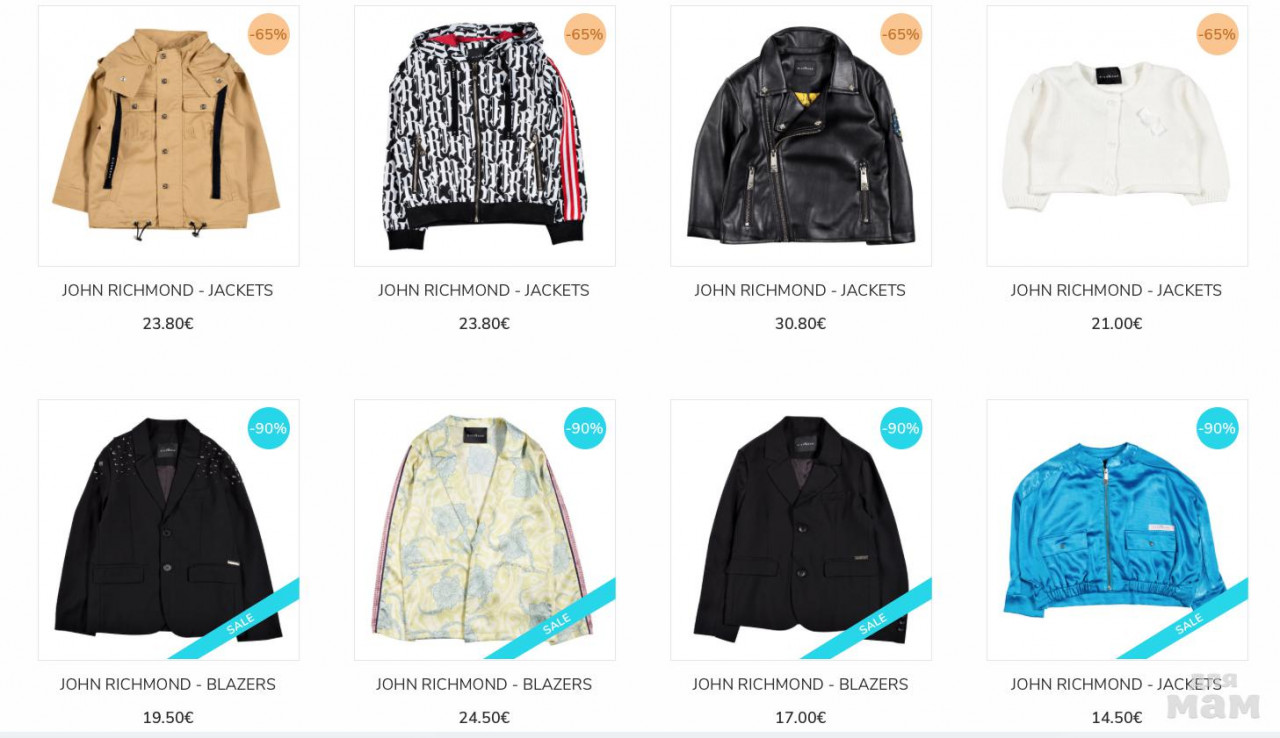Click the -90% badge on the blue jacket
This screenshot has width=1280, height=738.
[x=1217, y=428]
